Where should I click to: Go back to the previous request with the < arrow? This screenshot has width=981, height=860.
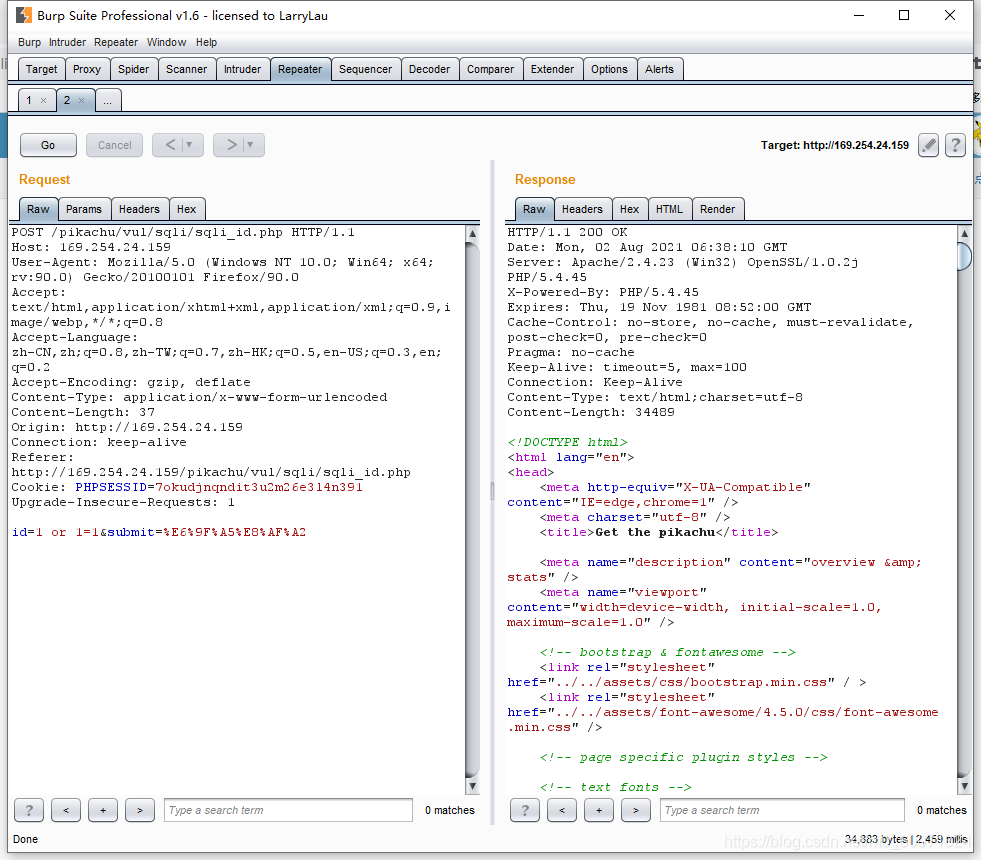pyautogui.click(x=170, y=145)
